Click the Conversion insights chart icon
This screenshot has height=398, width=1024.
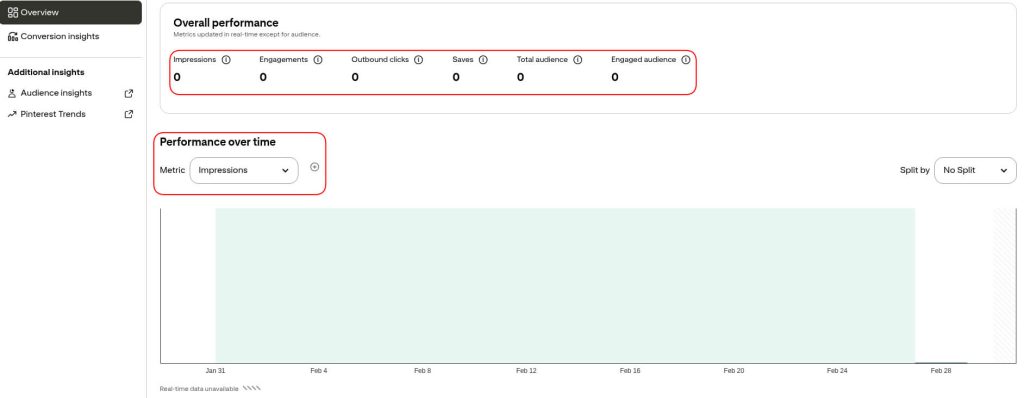[x=12, y=37]
